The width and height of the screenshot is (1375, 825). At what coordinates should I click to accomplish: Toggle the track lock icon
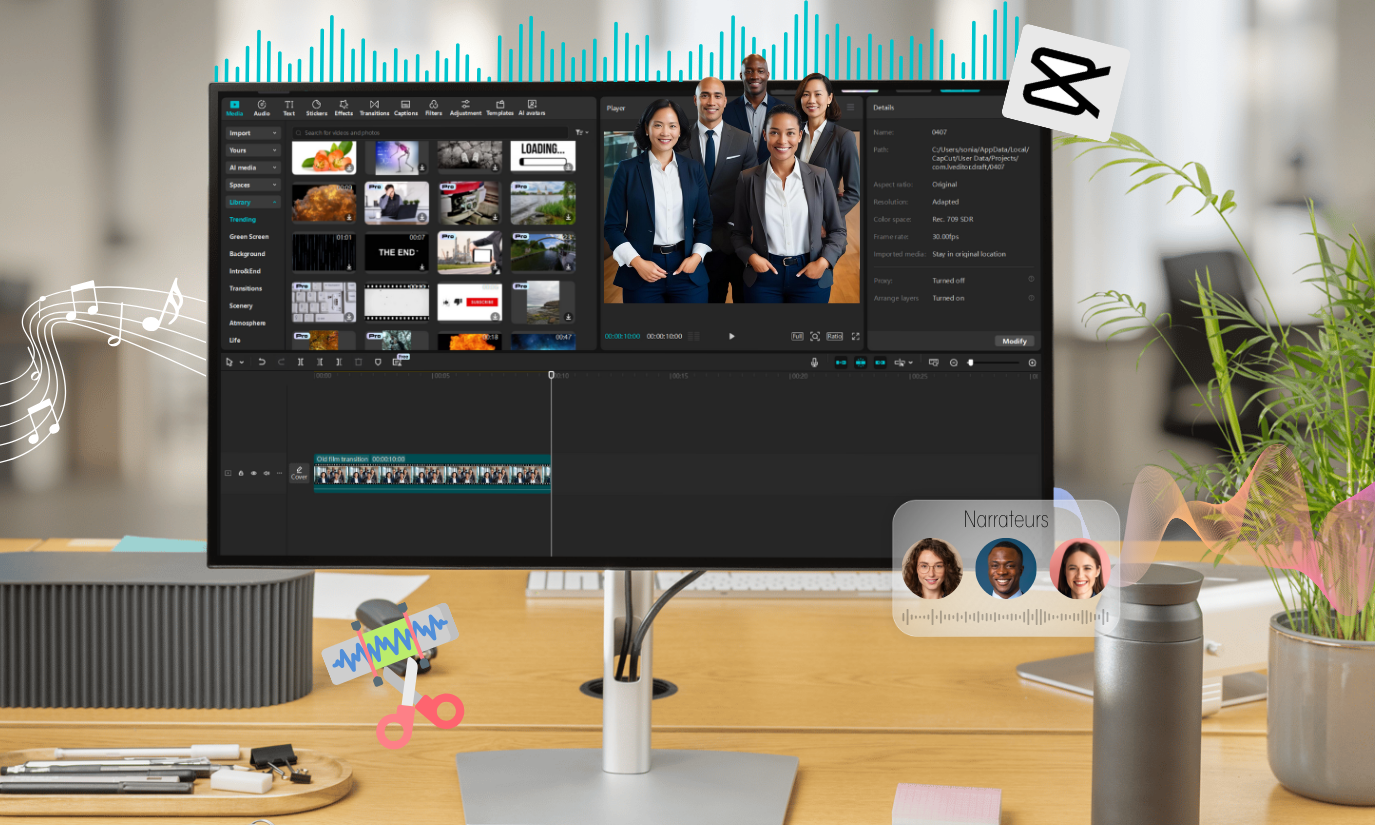(241, 473)
